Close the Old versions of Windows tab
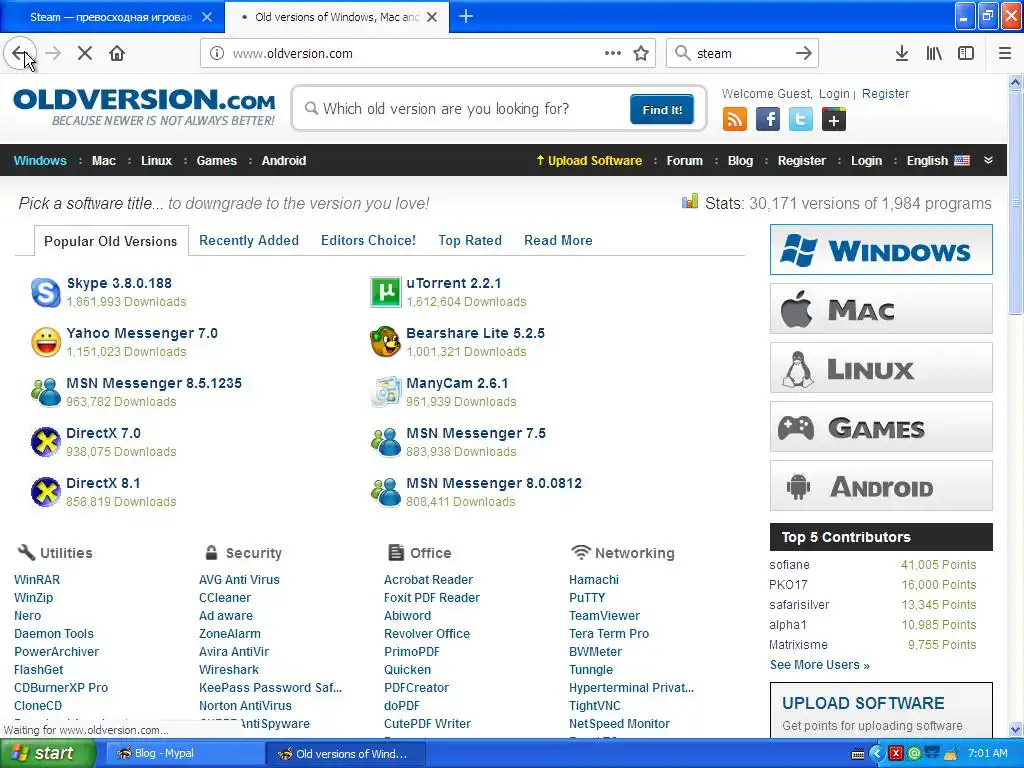 pyautogui.click(x=432, y=17)
